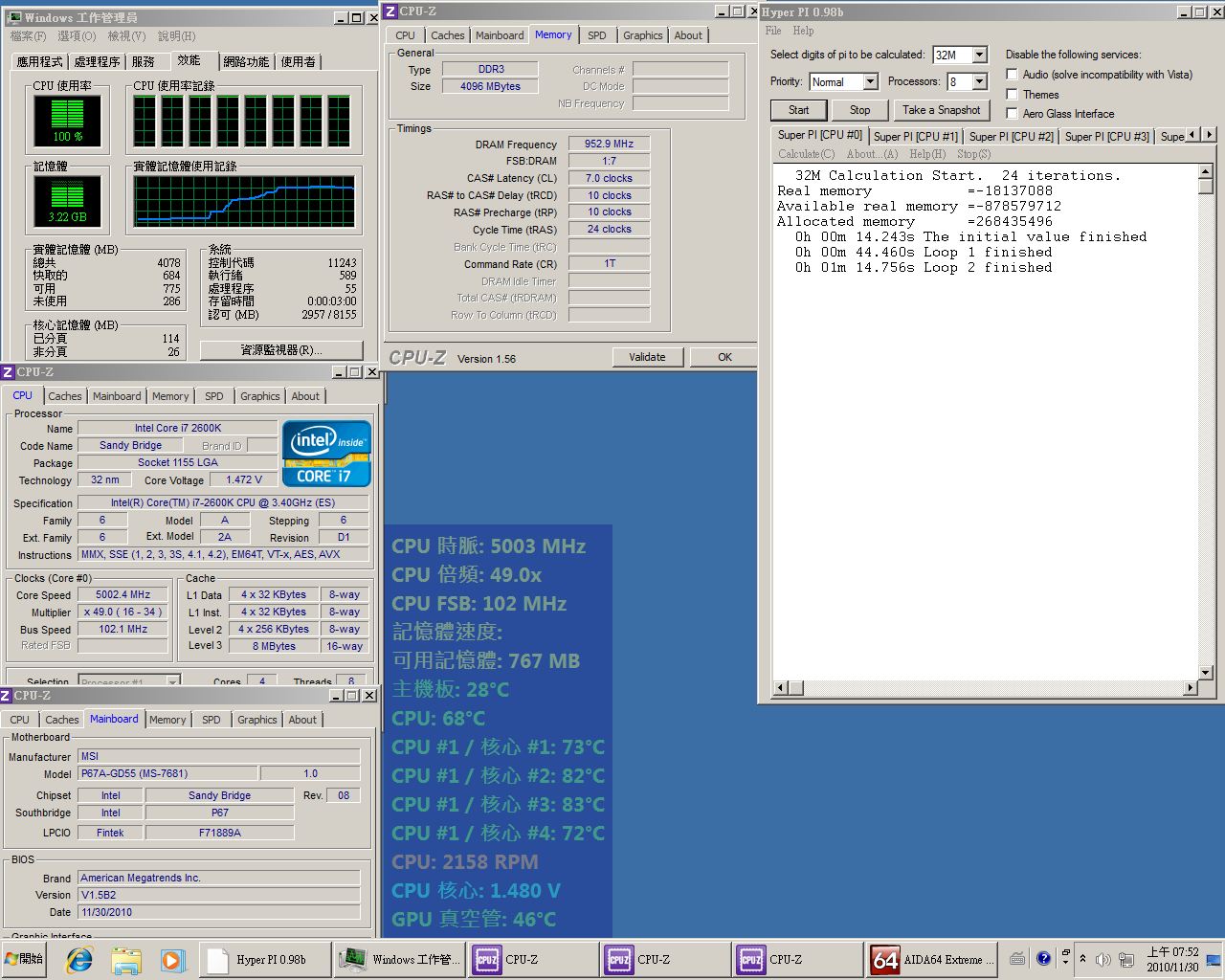
Task: Switch to Windows Task Manager taskbar button
Action: (x=401, y=959)
